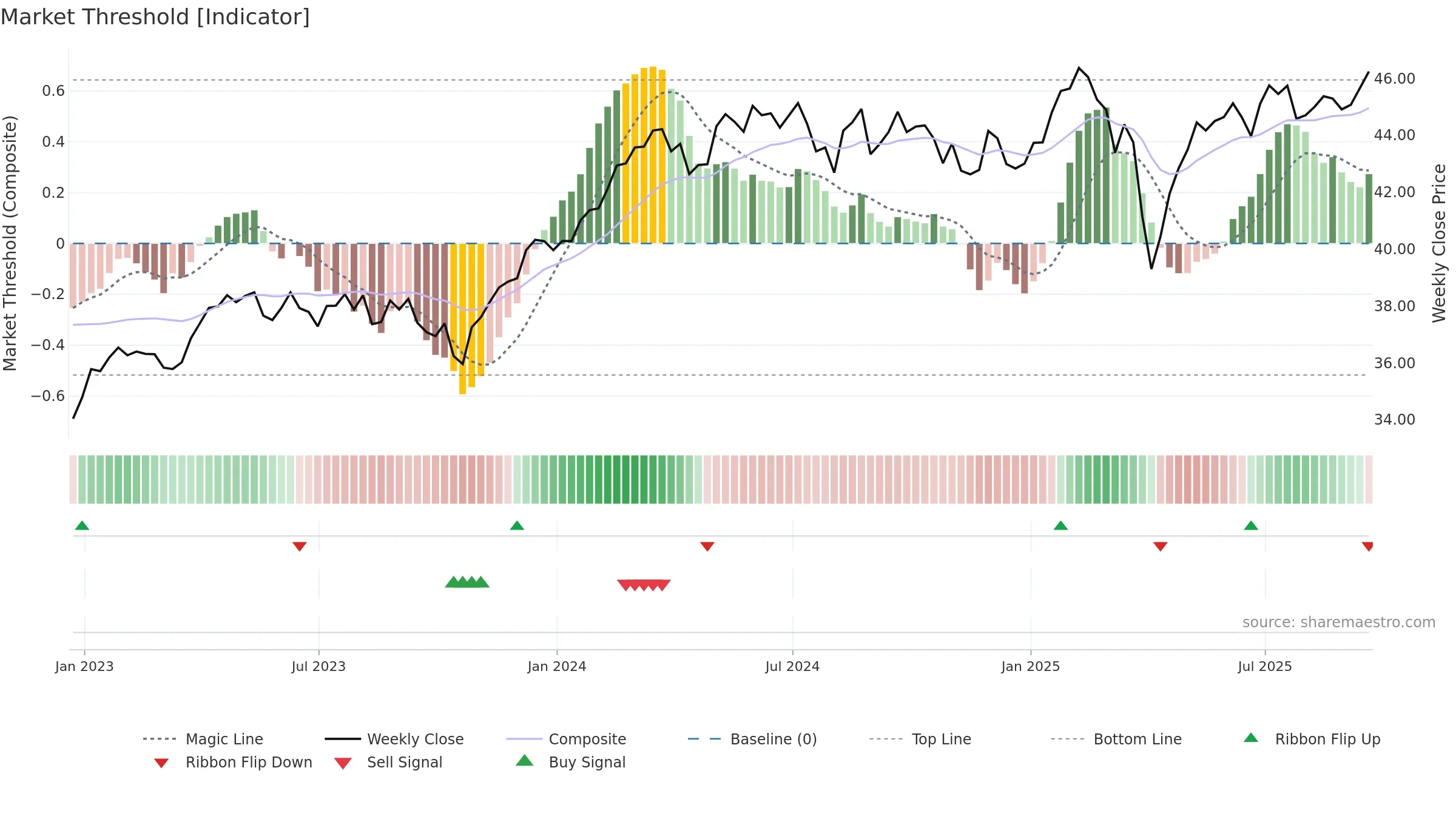Toggle the Magic Line legend entry
Viewport: 1456px width, 819px height.
[x=203, y=739]
